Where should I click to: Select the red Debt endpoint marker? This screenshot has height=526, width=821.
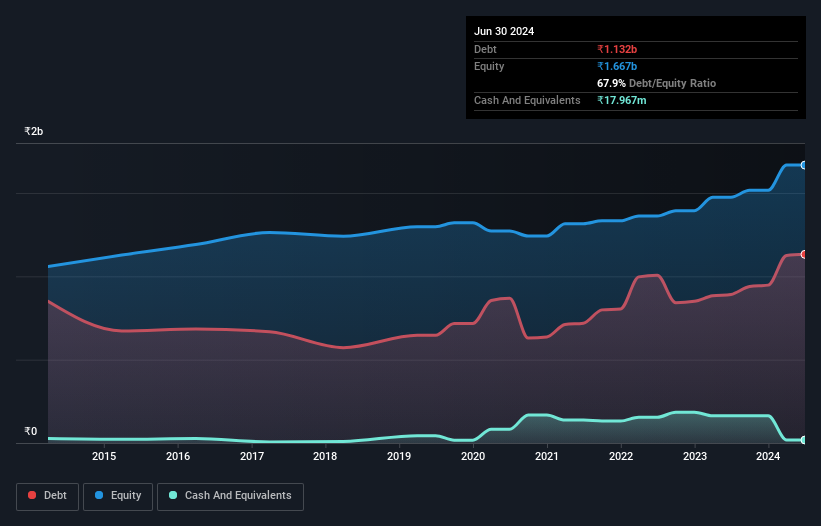(804, 254)
